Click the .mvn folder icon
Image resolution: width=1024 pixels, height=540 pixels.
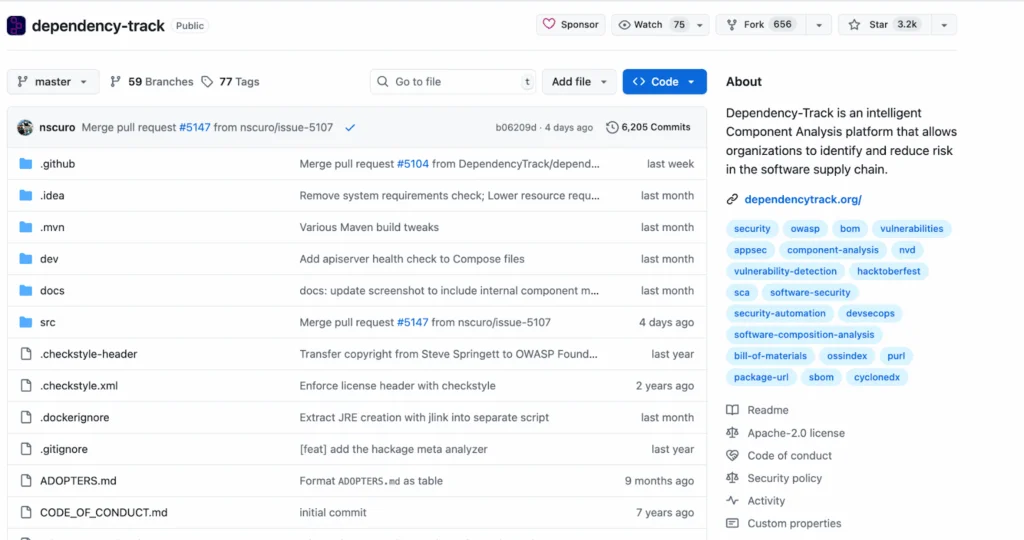point(25,227)
